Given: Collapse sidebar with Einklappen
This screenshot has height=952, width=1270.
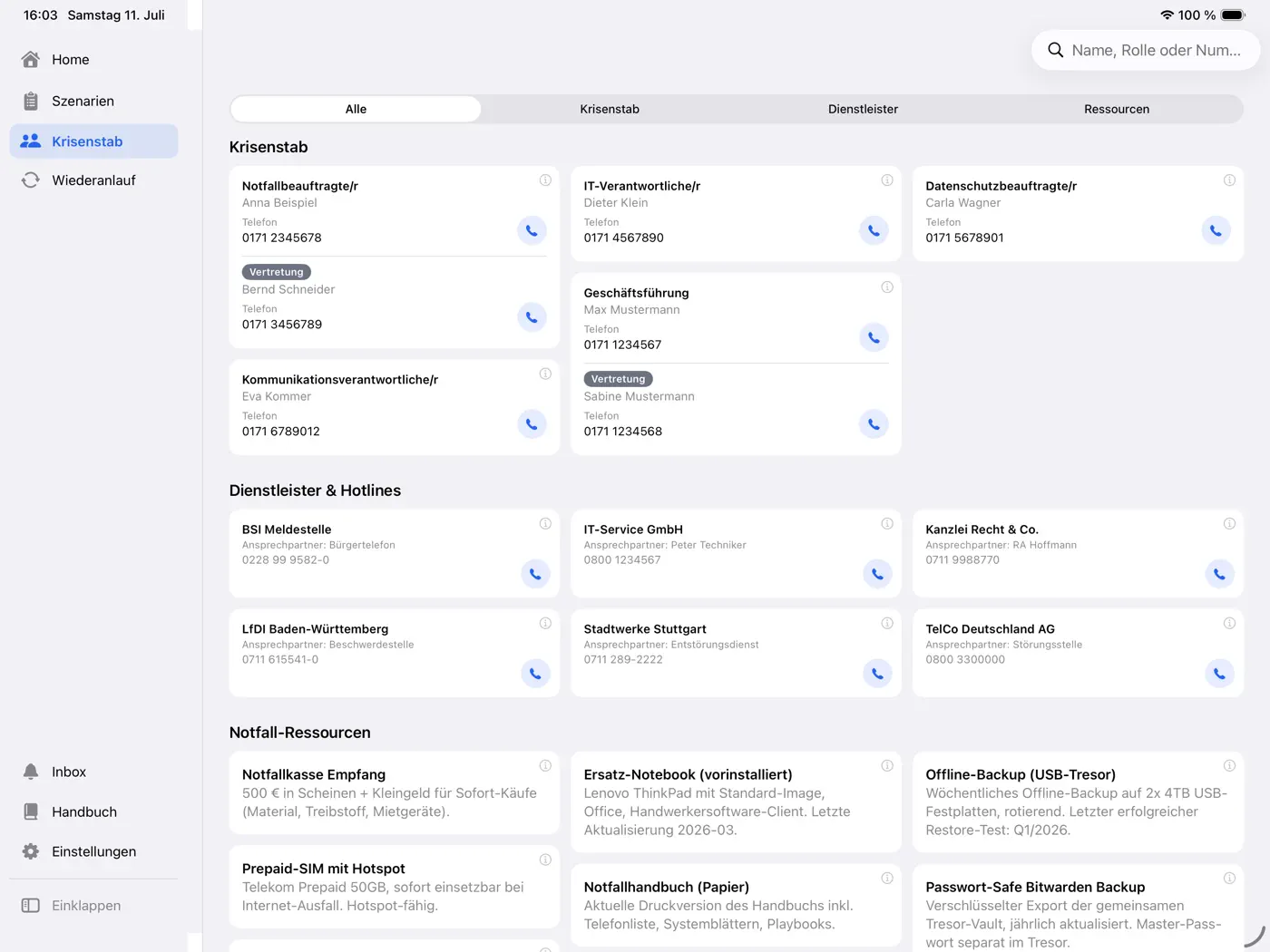Looking at the screenshot, I should point(93,905).
